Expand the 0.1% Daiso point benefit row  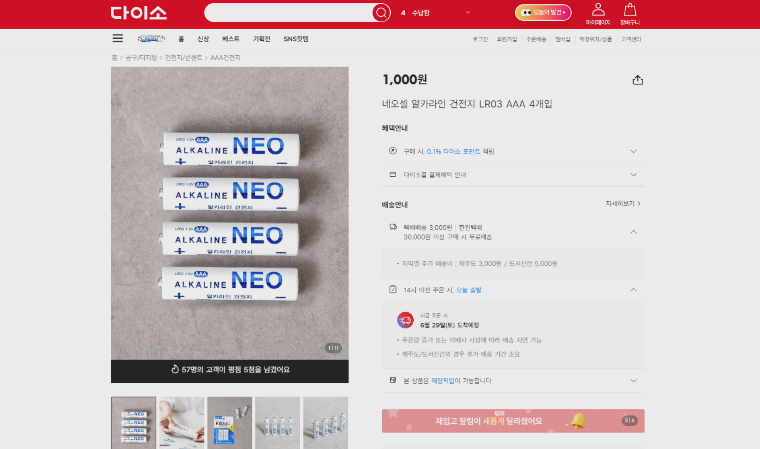click(513, 151)
